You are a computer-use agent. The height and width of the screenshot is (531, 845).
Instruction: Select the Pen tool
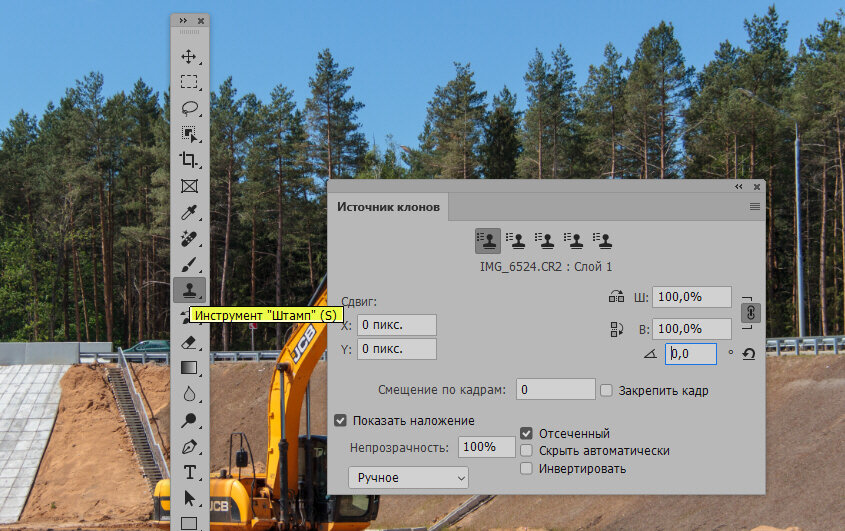click(x=189, y=446)
